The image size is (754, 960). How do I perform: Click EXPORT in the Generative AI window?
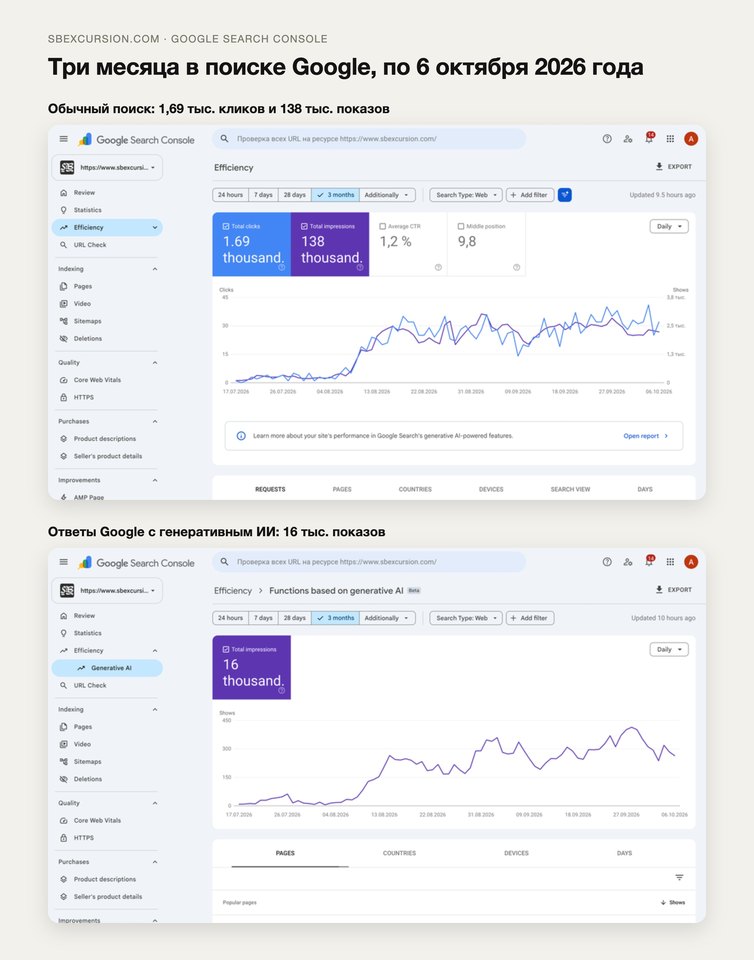point(674,590)
